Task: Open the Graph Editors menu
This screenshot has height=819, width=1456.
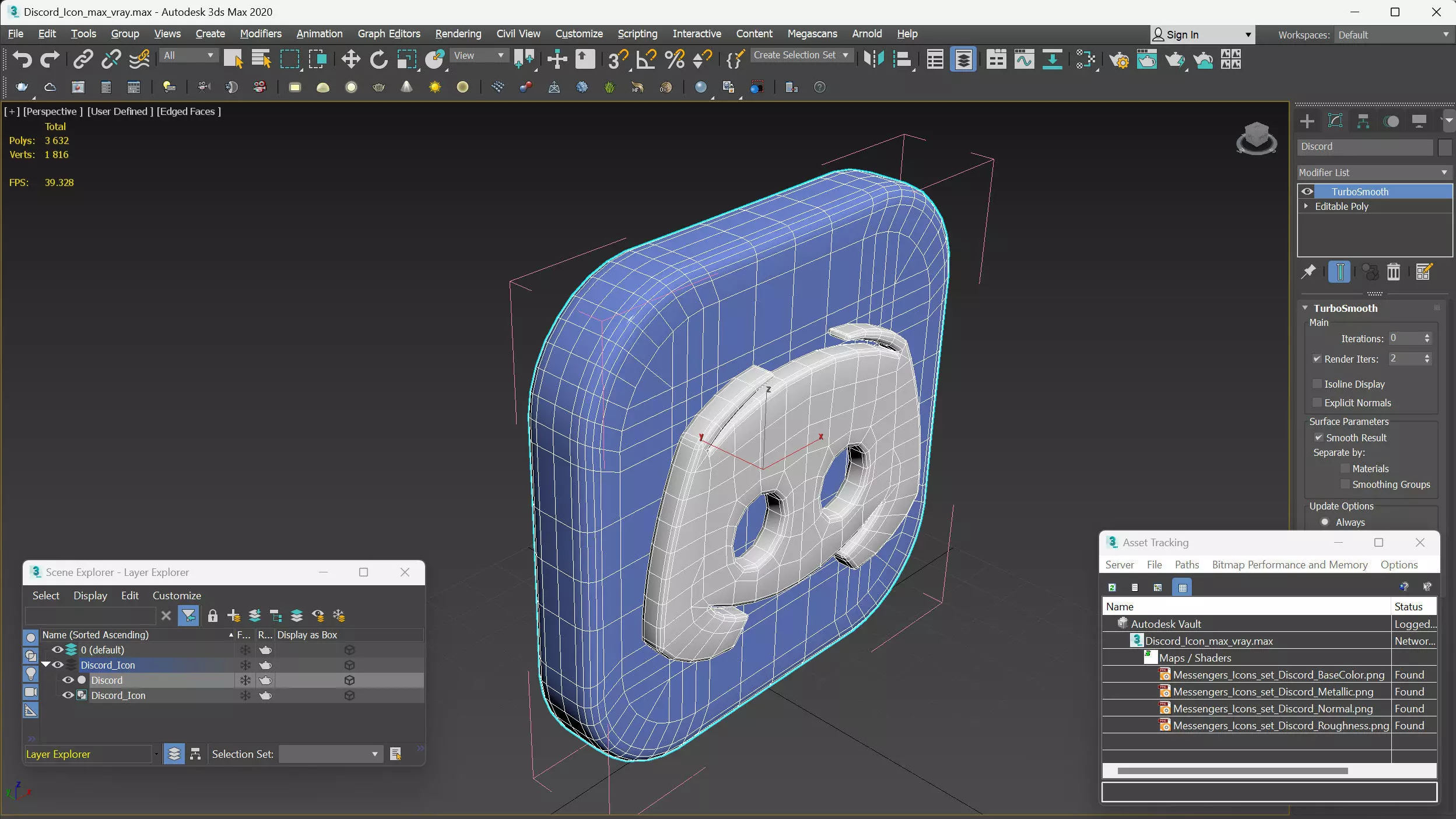Action: (388, 34)
